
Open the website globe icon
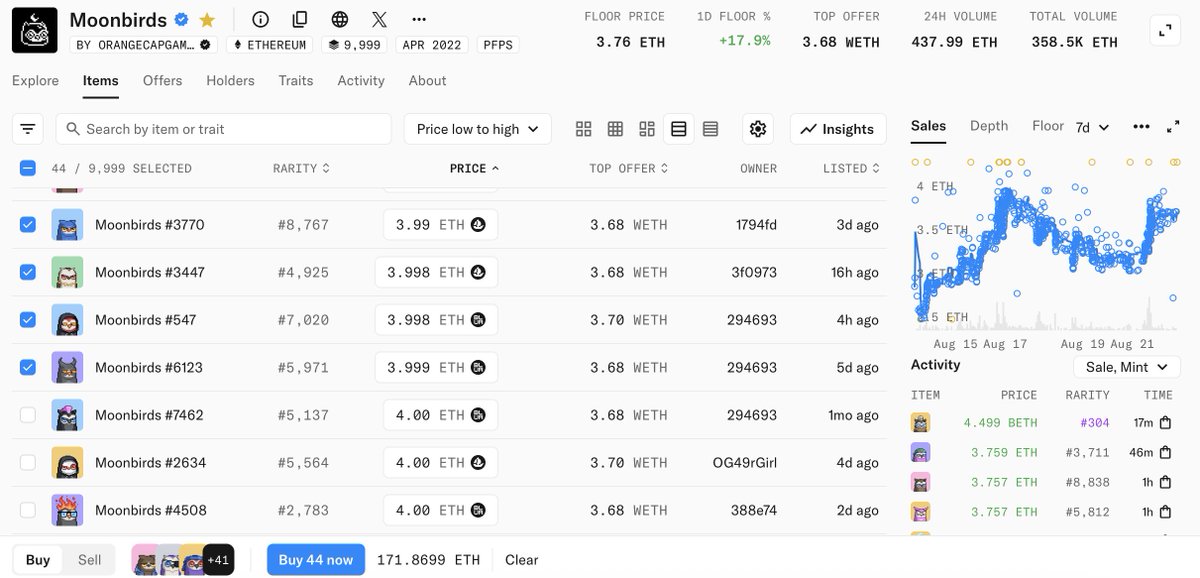point(340,20)
